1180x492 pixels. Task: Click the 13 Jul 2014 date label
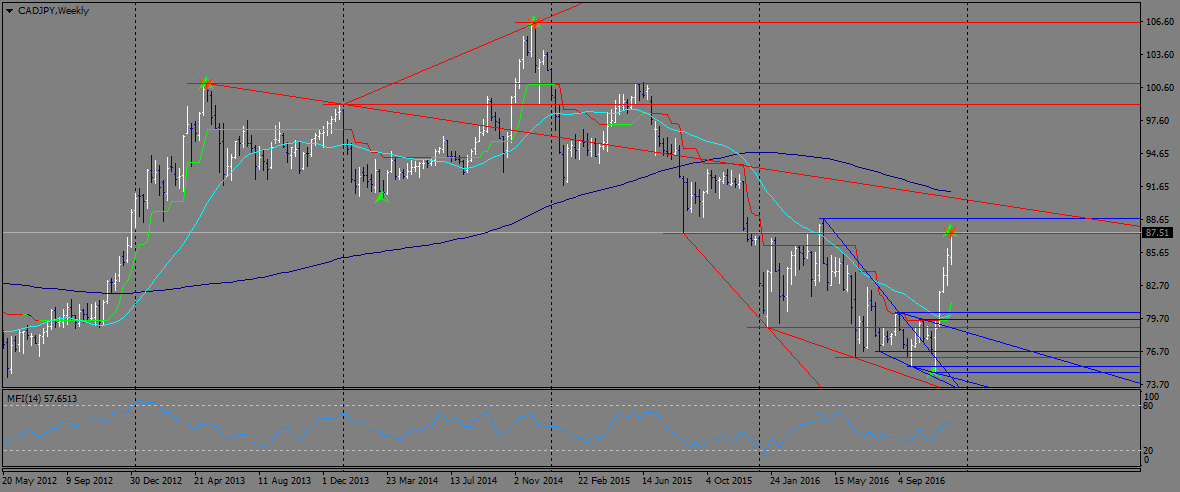tap(474, 479)
